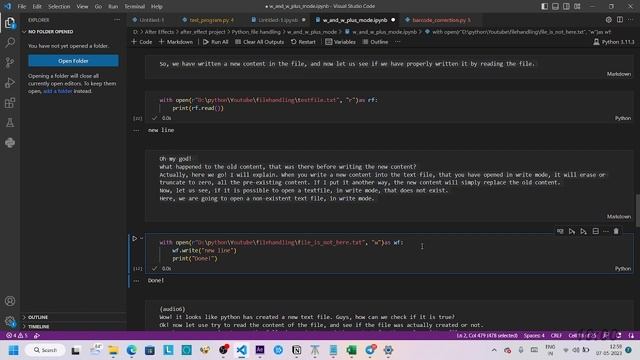Open the Manage gear in activity bar
This screenshot has width=640, height=360.
point(10,321)
